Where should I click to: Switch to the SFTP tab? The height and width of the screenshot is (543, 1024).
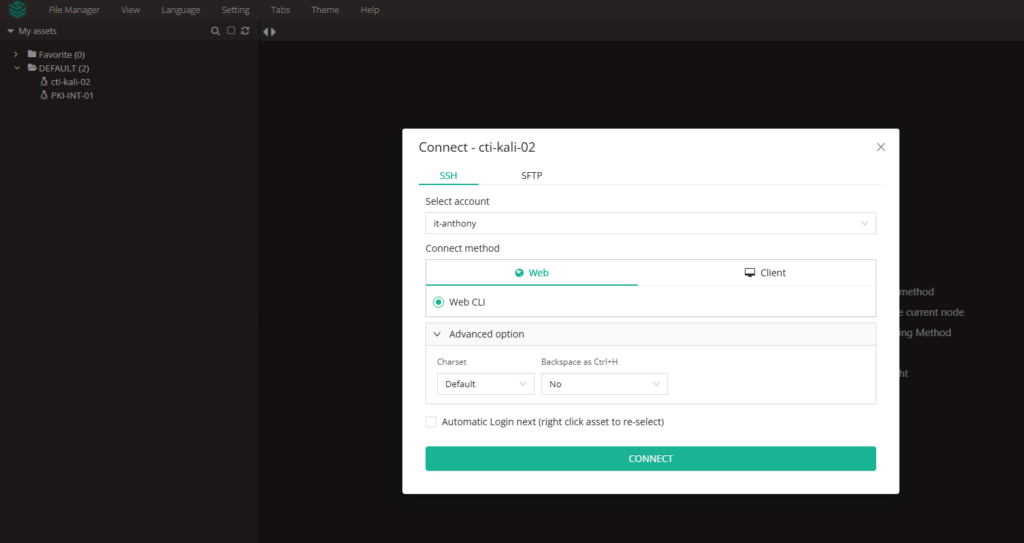click(532, 176)
